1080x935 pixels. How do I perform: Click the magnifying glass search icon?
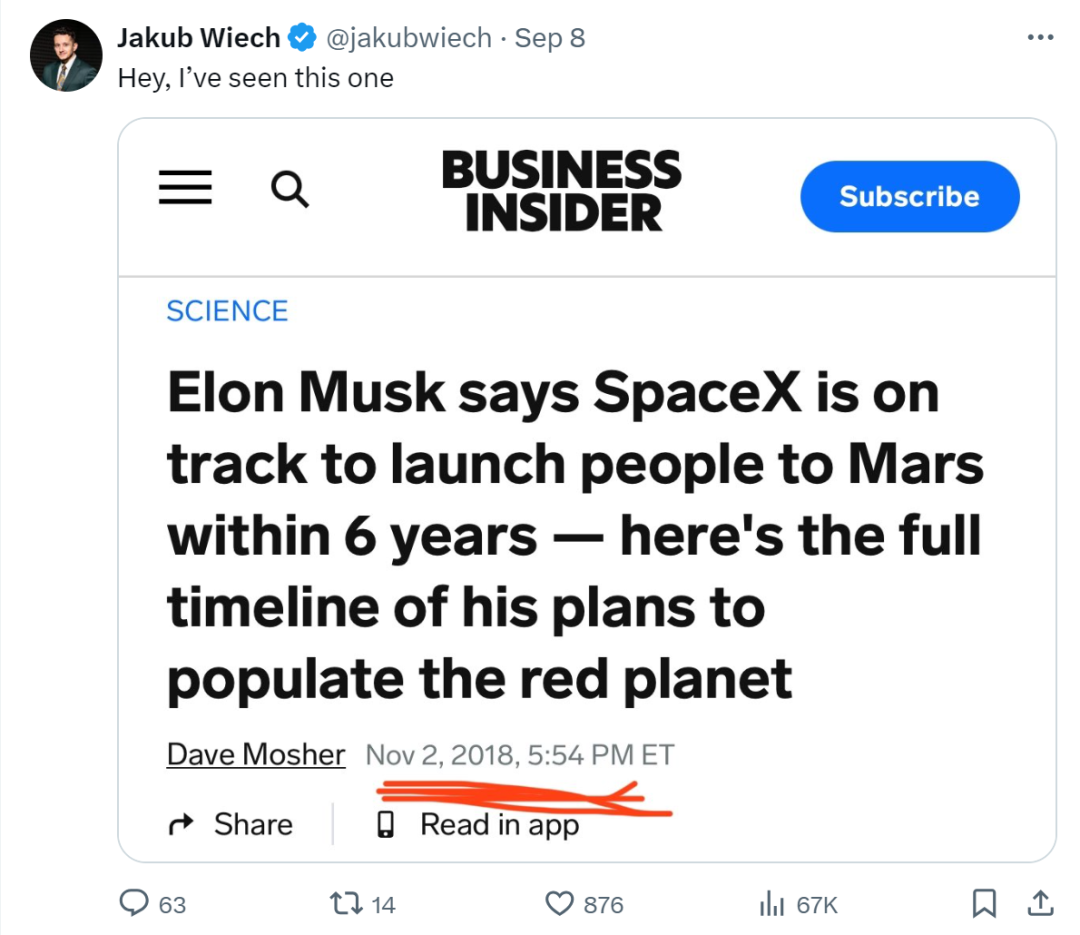[x=290, y=188]
